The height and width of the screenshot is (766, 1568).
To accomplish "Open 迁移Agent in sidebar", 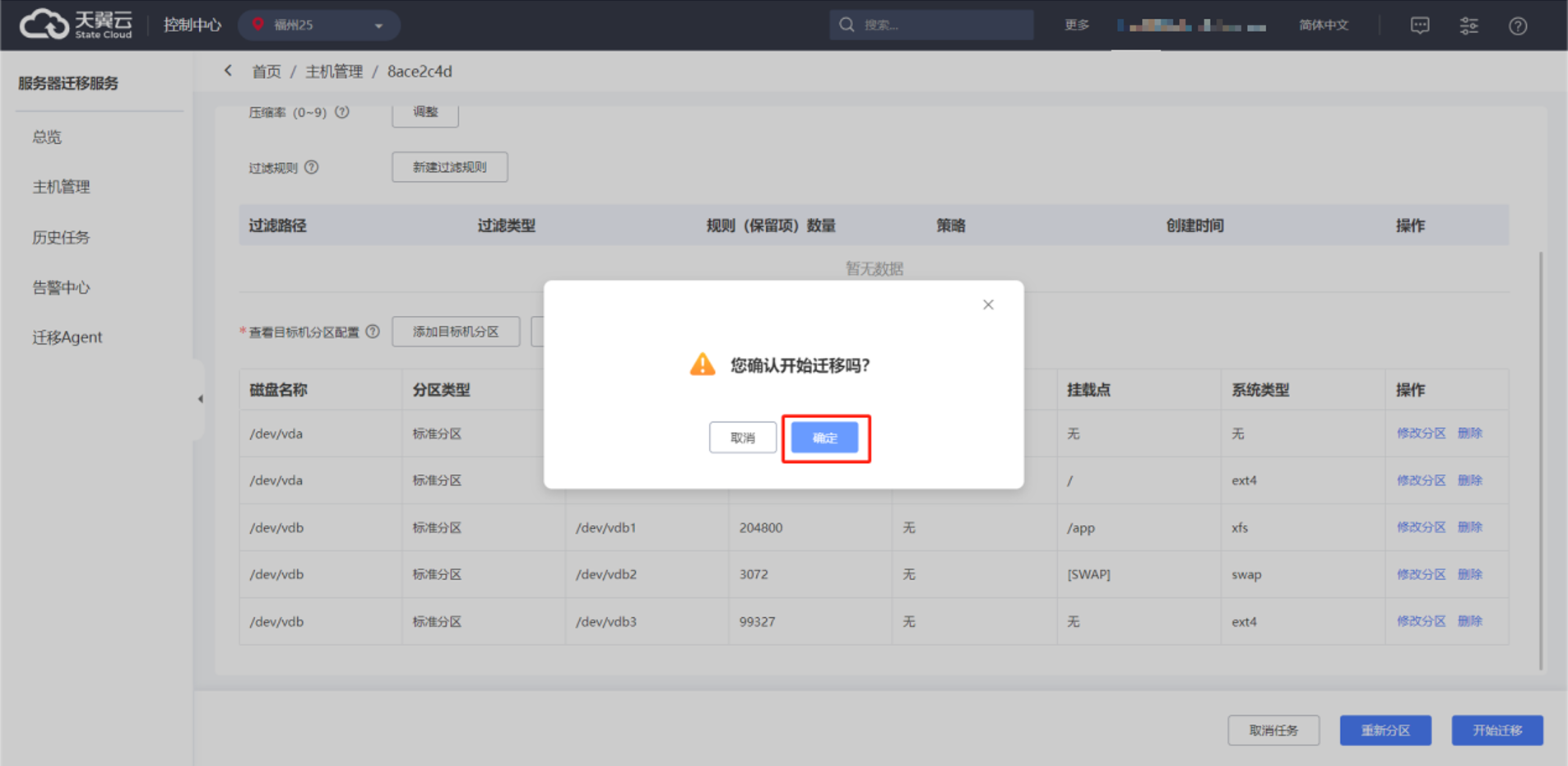I will 67,337.
